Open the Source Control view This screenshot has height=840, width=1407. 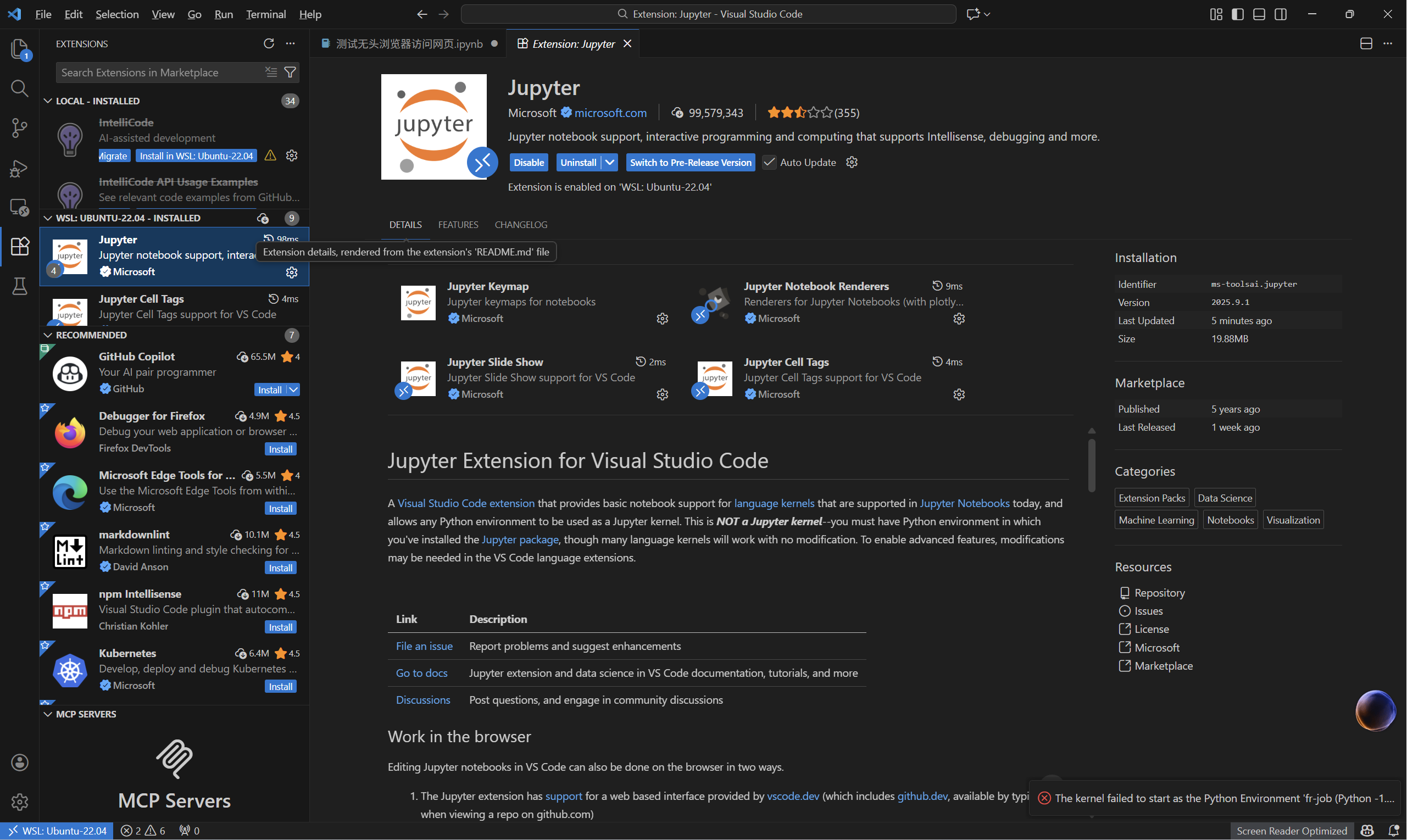pyautogui.click(x=19, y=128)
